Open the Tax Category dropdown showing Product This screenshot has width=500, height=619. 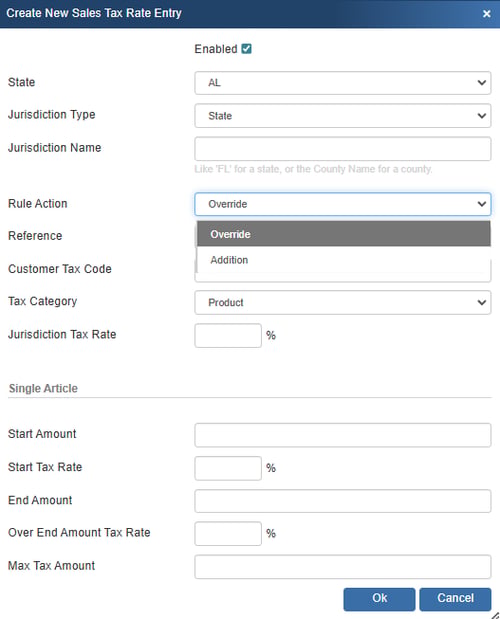pyautogui.click(x=343, y=303)
